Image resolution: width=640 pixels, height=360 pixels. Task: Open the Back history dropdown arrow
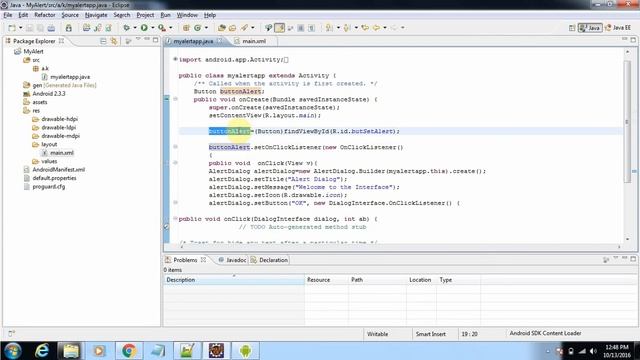point(385,28)
